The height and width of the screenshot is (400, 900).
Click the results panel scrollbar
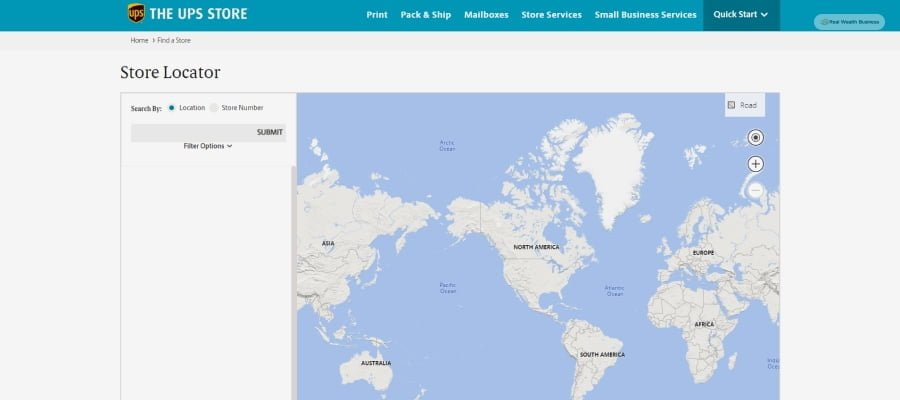click(294, 283)
